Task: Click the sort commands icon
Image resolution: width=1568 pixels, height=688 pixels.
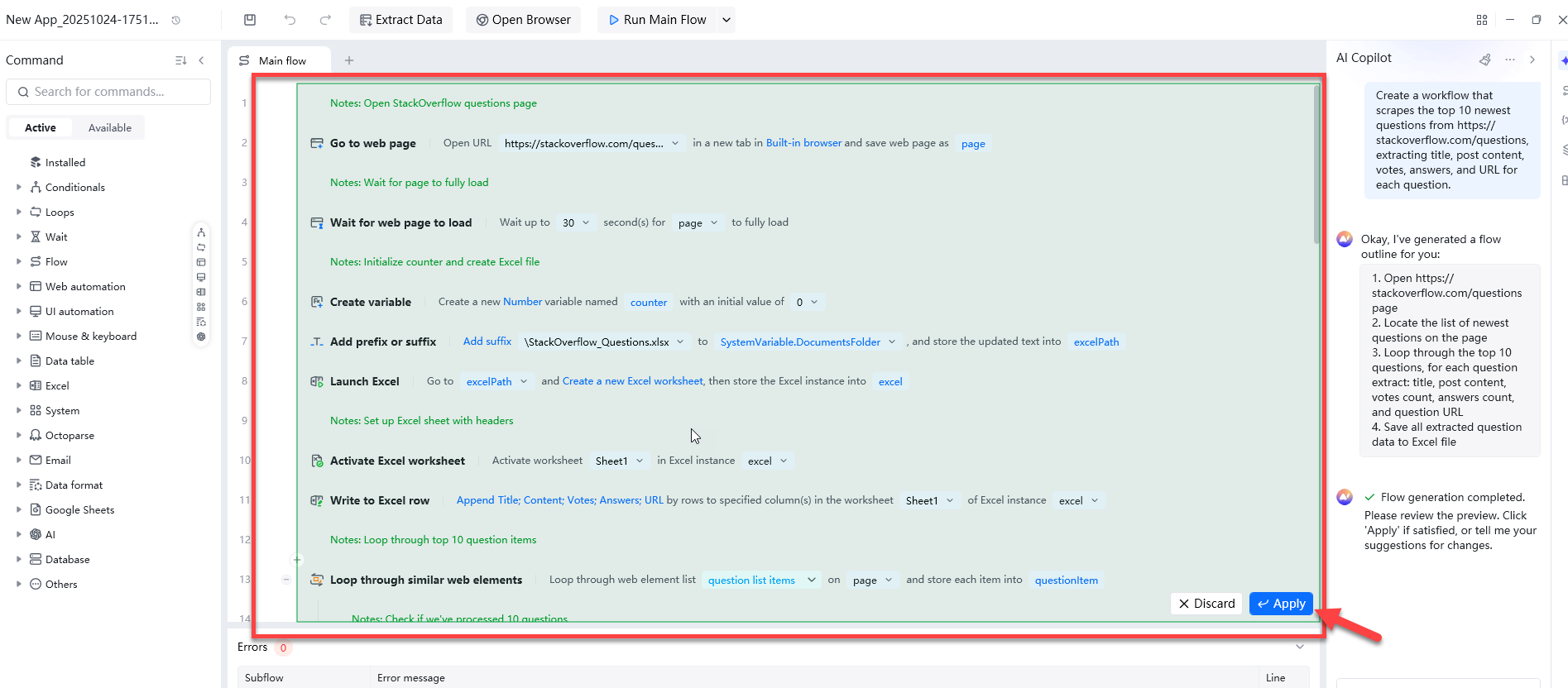Action: tap(180, 60)
